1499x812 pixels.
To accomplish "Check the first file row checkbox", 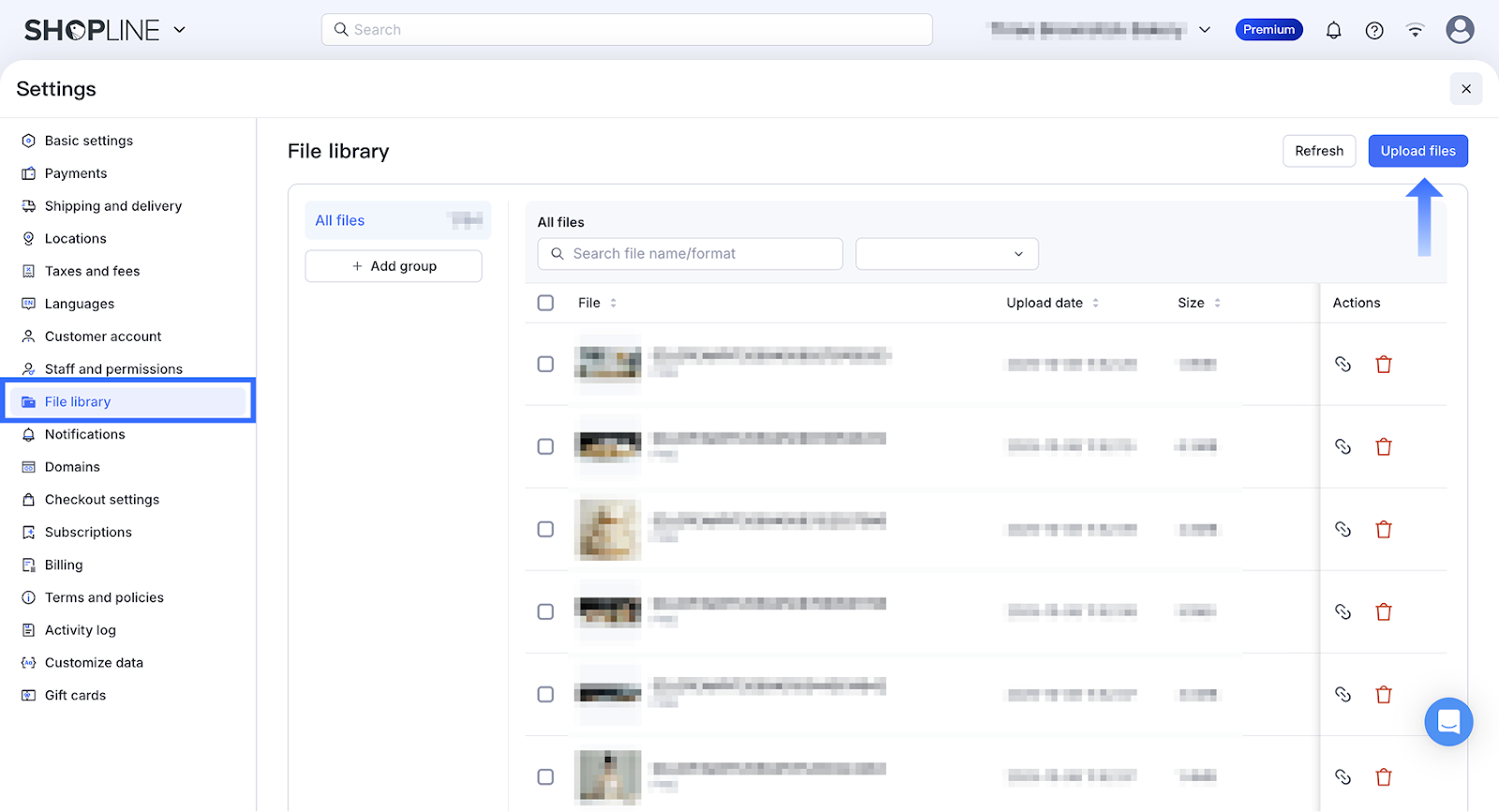I will pos(545,364).
